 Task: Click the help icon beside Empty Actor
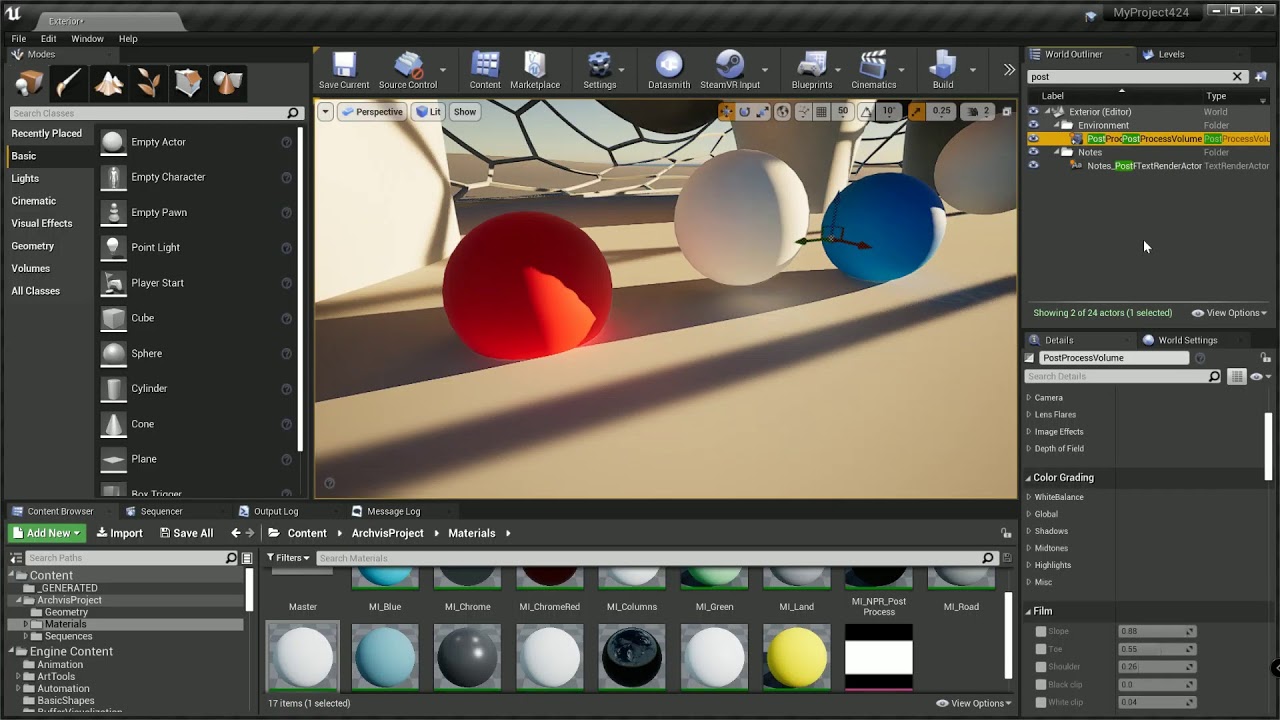pyautogui.click(x=286, y=142)
